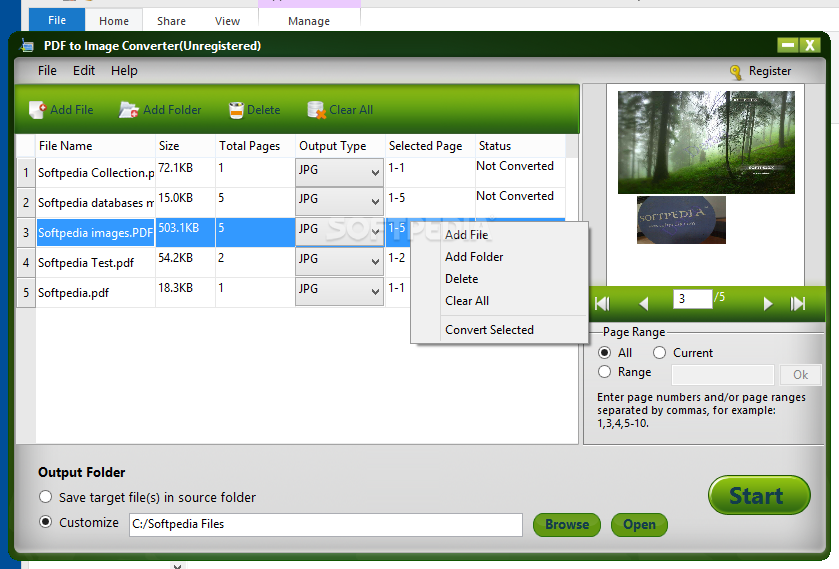This screenshot has height=569, width=839.
Task: Click the Status column header
Action: tap(520, 146)
